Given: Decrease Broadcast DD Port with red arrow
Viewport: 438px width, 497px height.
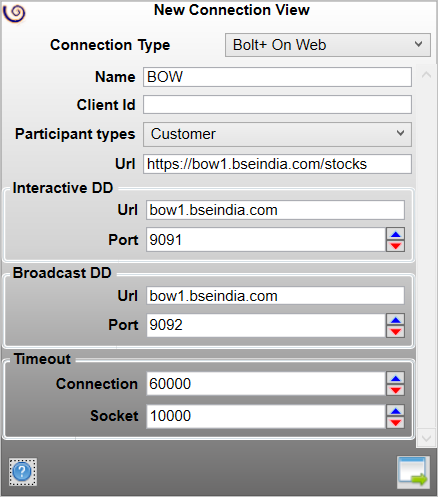Looking at the screenshot, I should click(x=396, y=332).
